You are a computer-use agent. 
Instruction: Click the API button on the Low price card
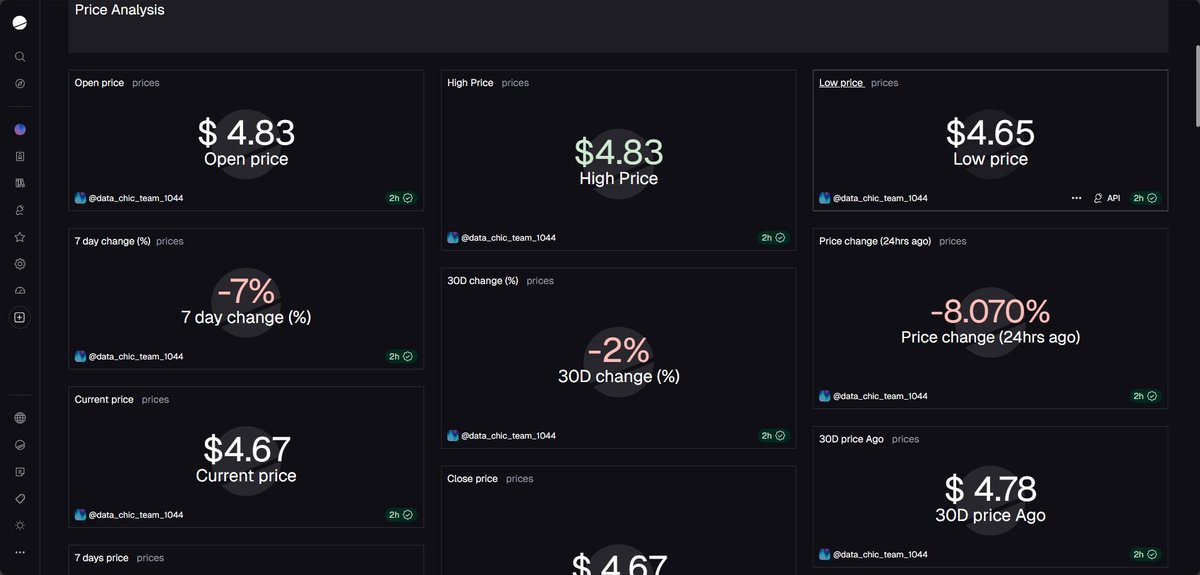(x=1106, y=198)
